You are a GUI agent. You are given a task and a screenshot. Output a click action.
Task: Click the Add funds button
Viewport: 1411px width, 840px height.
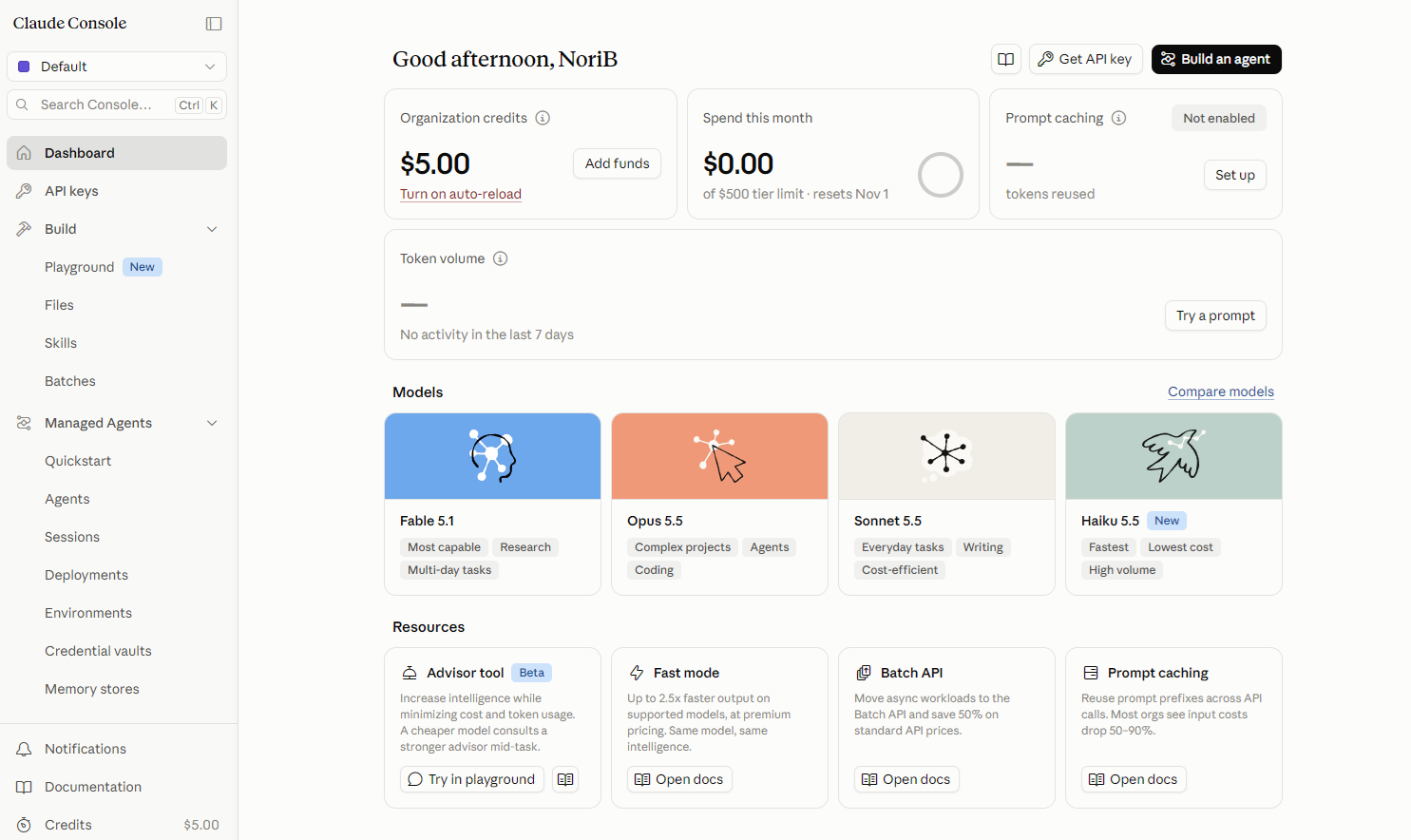[617, 163]
